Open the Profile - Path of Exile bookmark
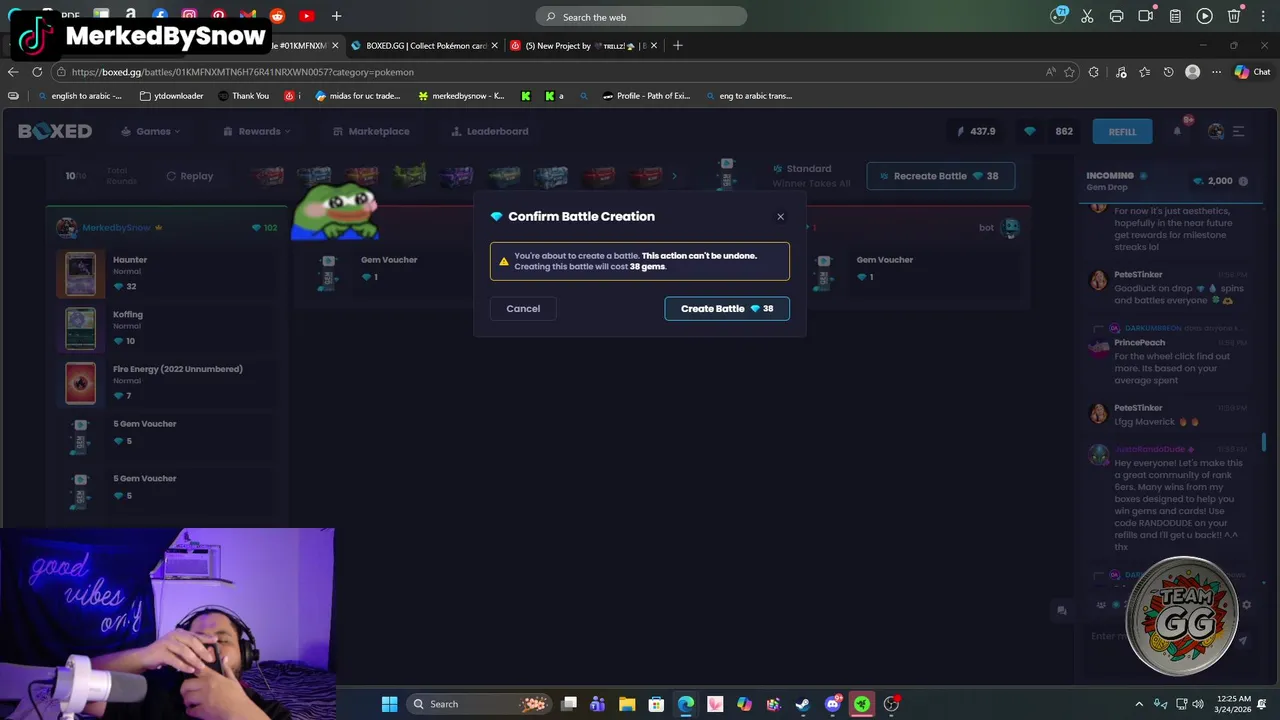The width and height of the screenshot is (1280, 720). [x=646, y=96]
